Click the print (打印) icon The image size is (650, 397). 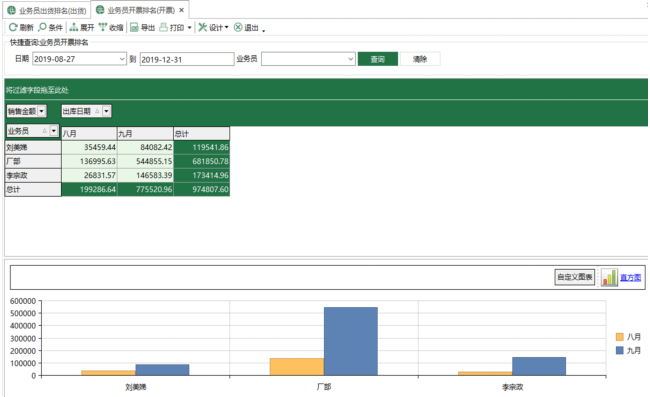163,27
